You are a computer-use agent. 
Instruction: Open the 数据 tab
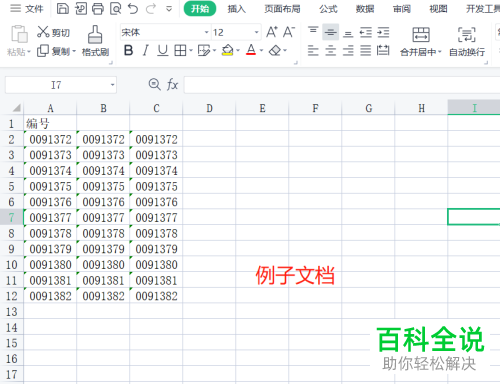[x=365, y=9]
